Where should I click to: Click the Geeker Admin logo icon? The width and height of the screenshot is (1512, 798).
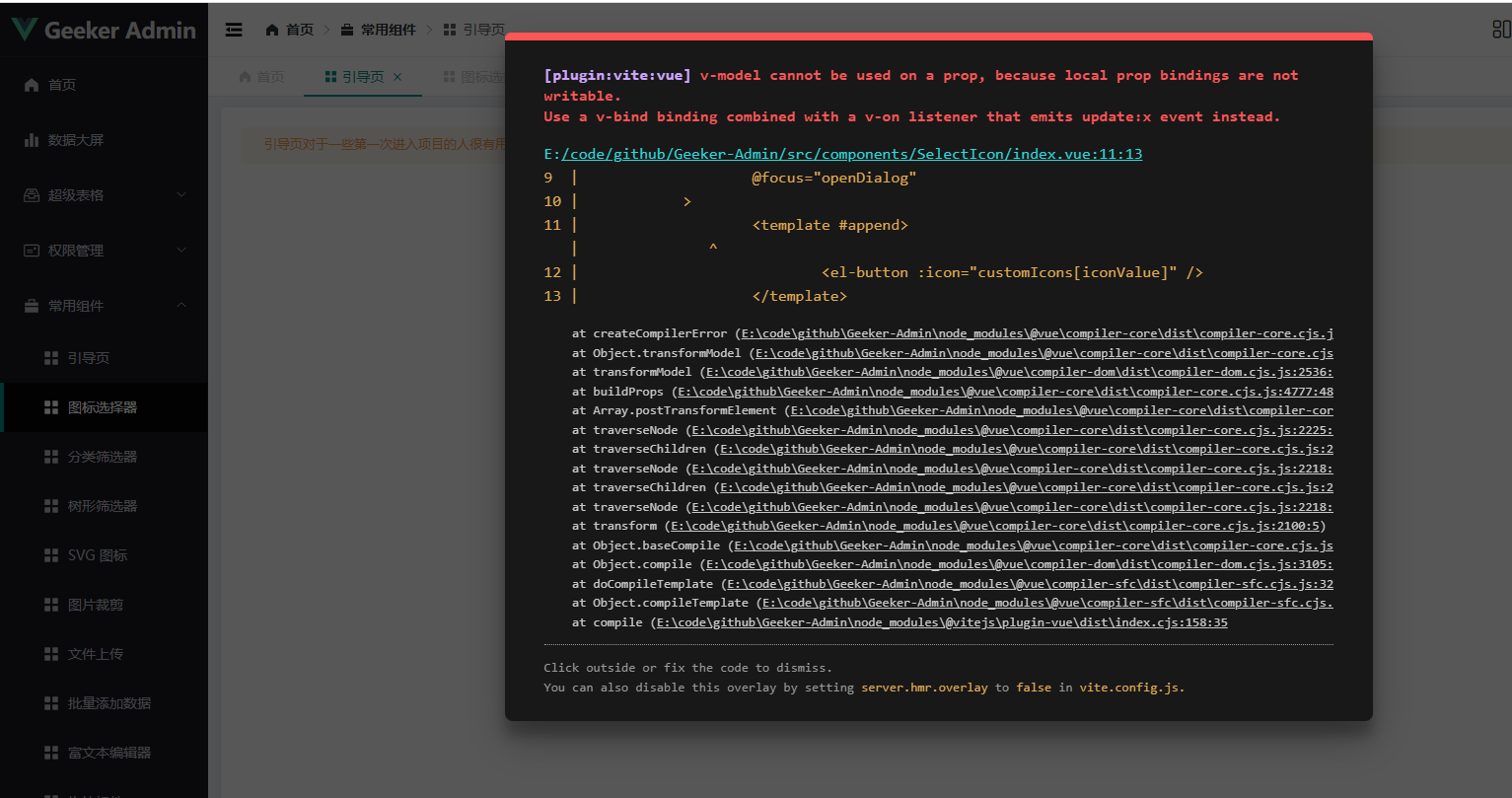click(24, 30)
